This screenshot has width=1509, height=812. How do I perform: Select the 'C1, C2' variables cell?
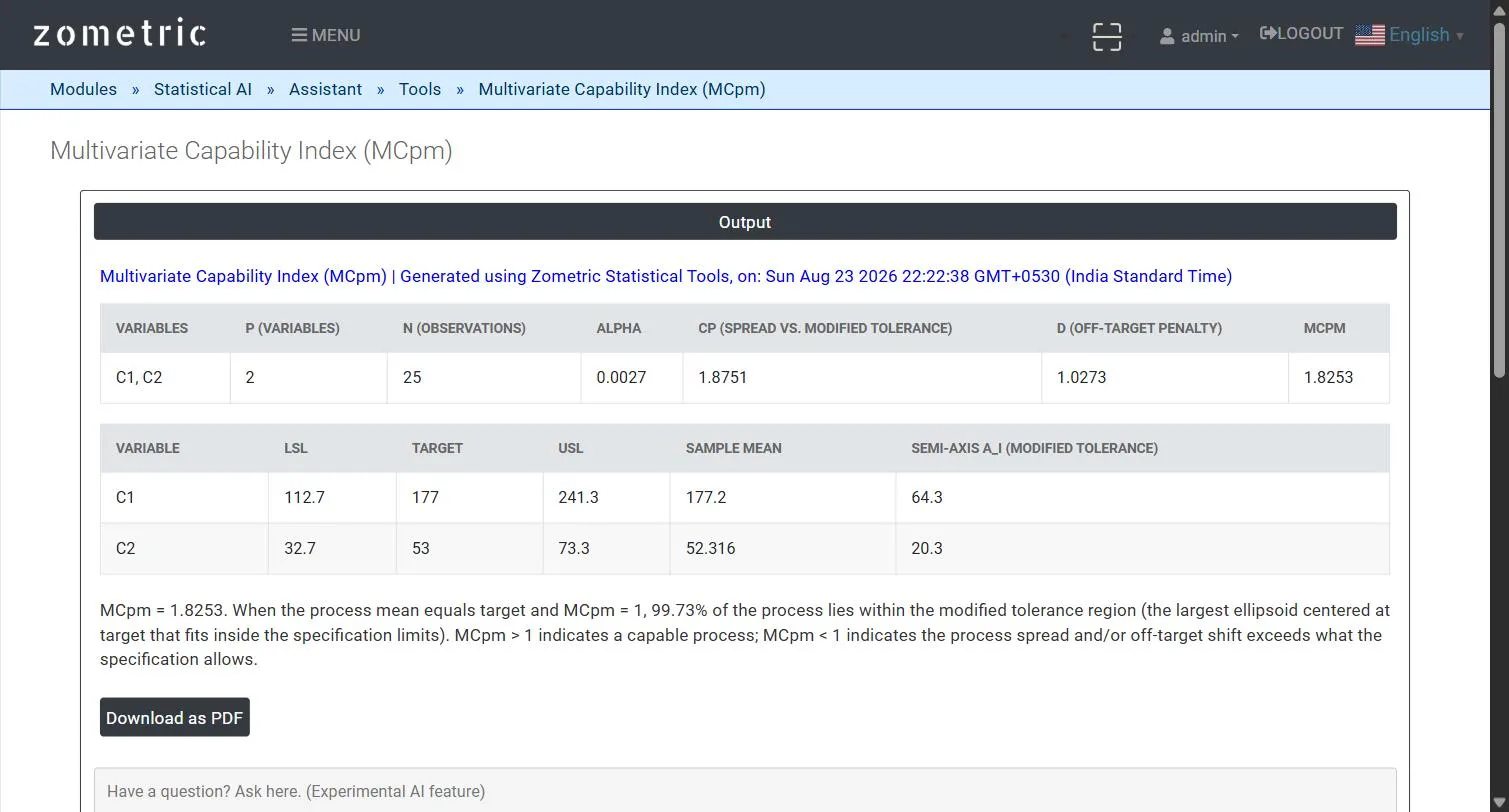(x=165, y=377)
